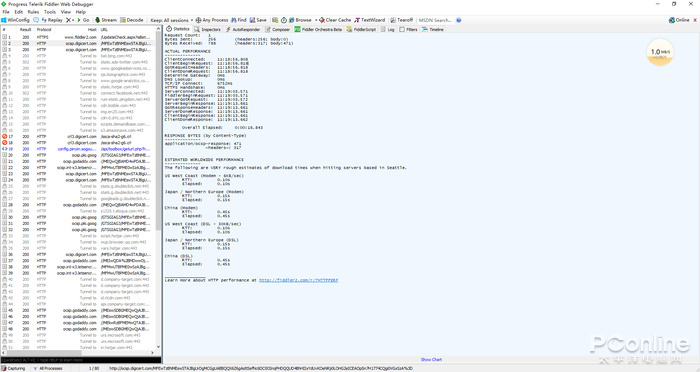This screenshot has width=700, height=372.
Task: Toggle the Decode option
Action: [132, 20]
